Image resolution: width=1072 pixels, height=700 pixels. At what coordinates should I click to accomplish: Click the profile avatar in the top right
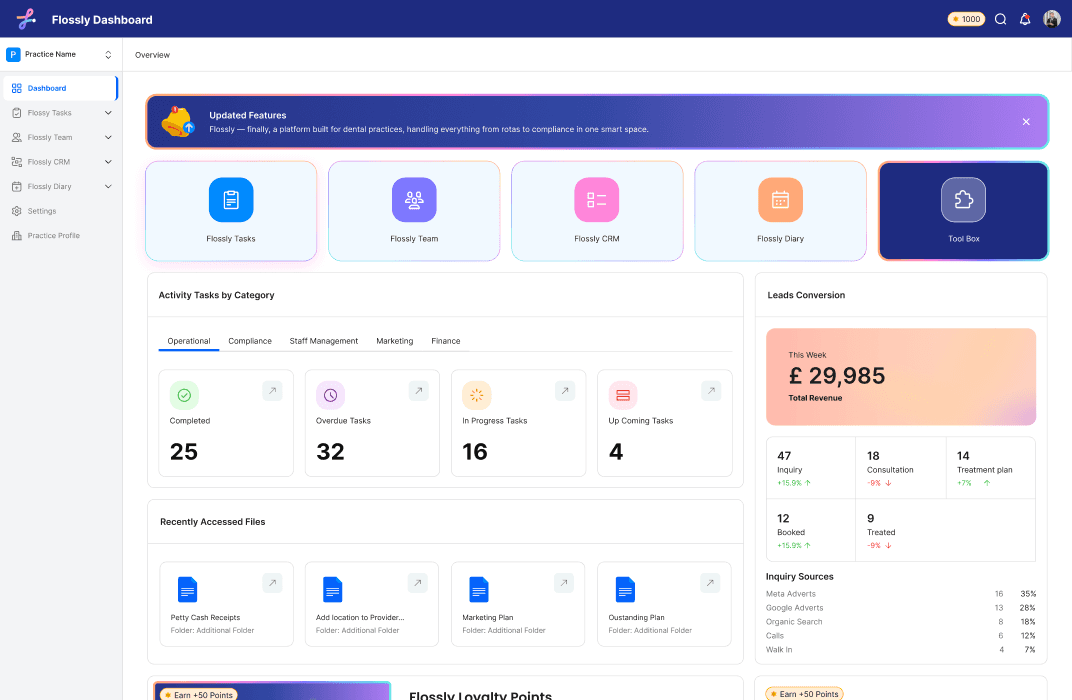coord(1051,18)
